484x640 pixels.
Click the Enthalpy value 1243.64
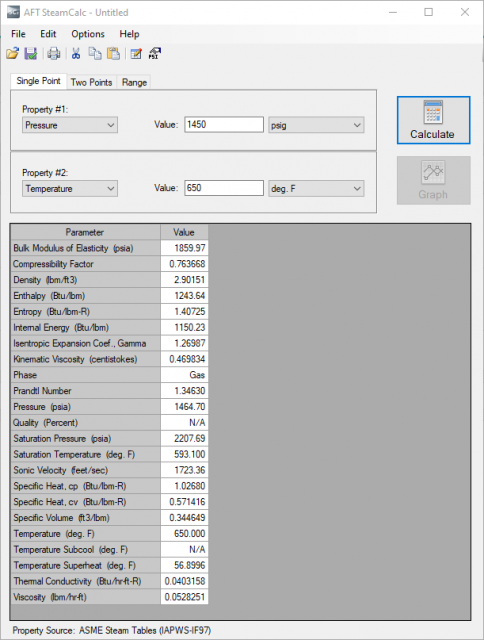pyautogui.click(x=184, y=296)
